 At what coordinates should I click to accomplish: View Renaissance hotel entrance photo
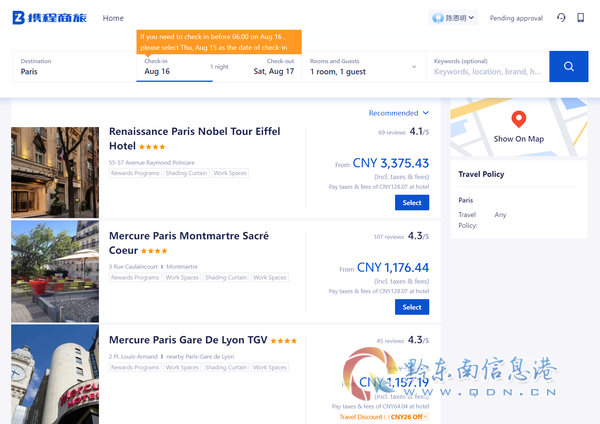[55, 173]
